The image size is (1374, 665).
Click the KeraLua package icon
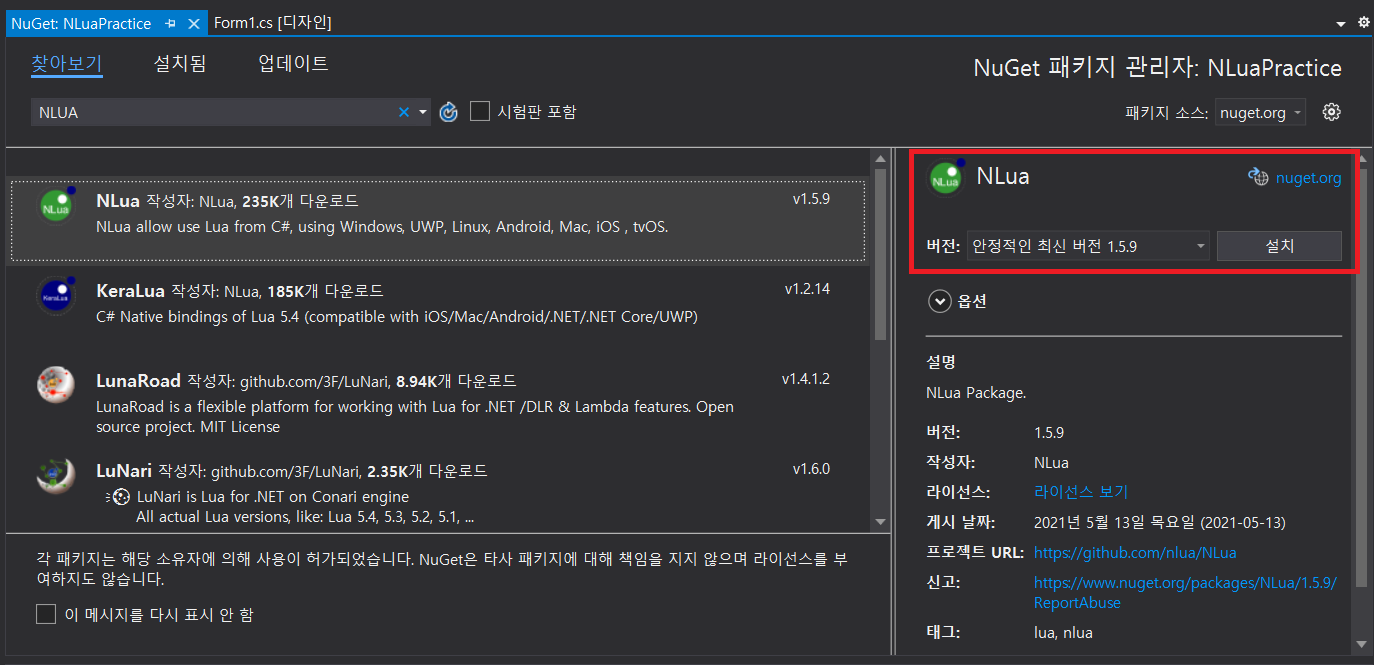coord(55,296)
